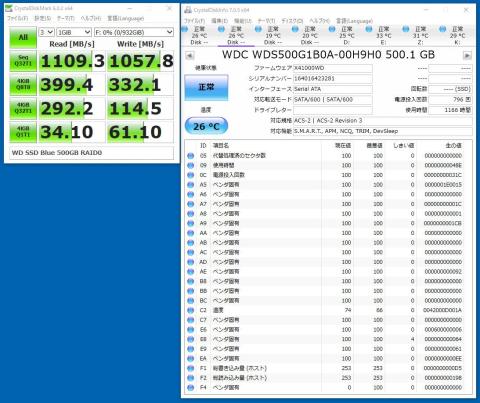
Task: Click the status icon of row AB
Action: 191,243
